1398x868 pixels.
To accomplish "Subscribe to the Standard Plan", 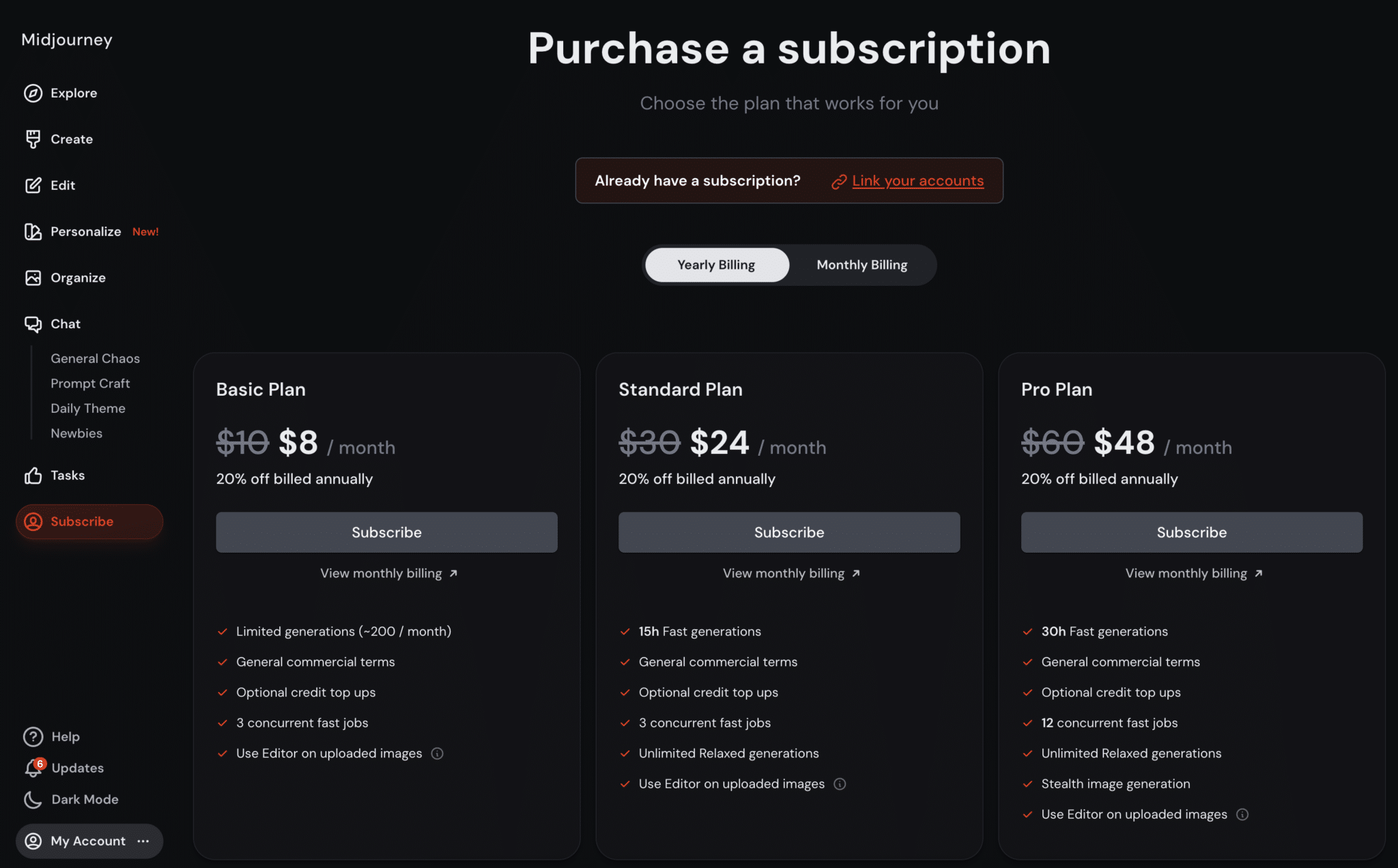I will [x=789, y=532].
